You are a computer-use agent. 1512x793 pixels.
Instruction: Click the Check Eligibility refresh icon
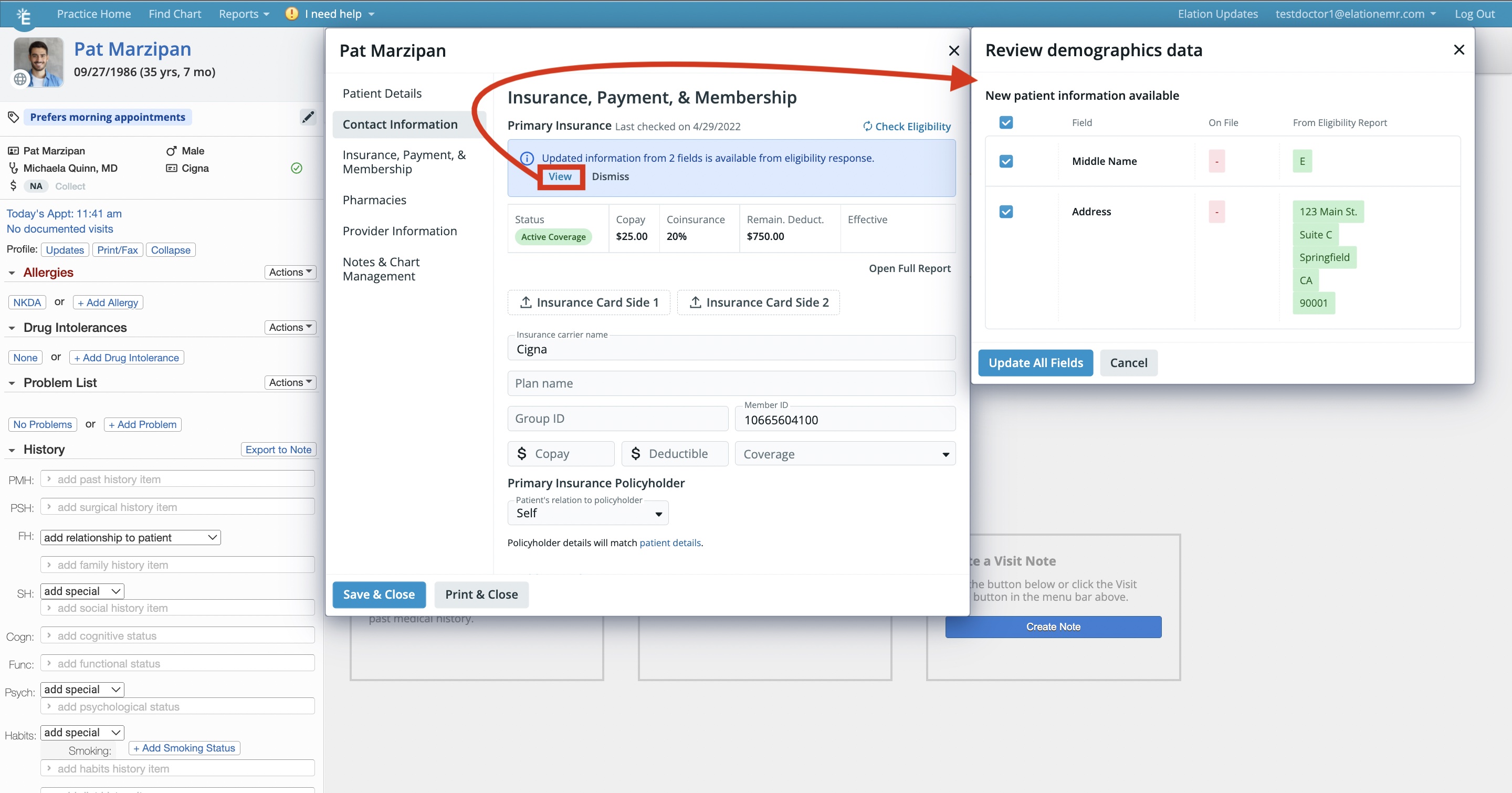(x=867, y=126)
